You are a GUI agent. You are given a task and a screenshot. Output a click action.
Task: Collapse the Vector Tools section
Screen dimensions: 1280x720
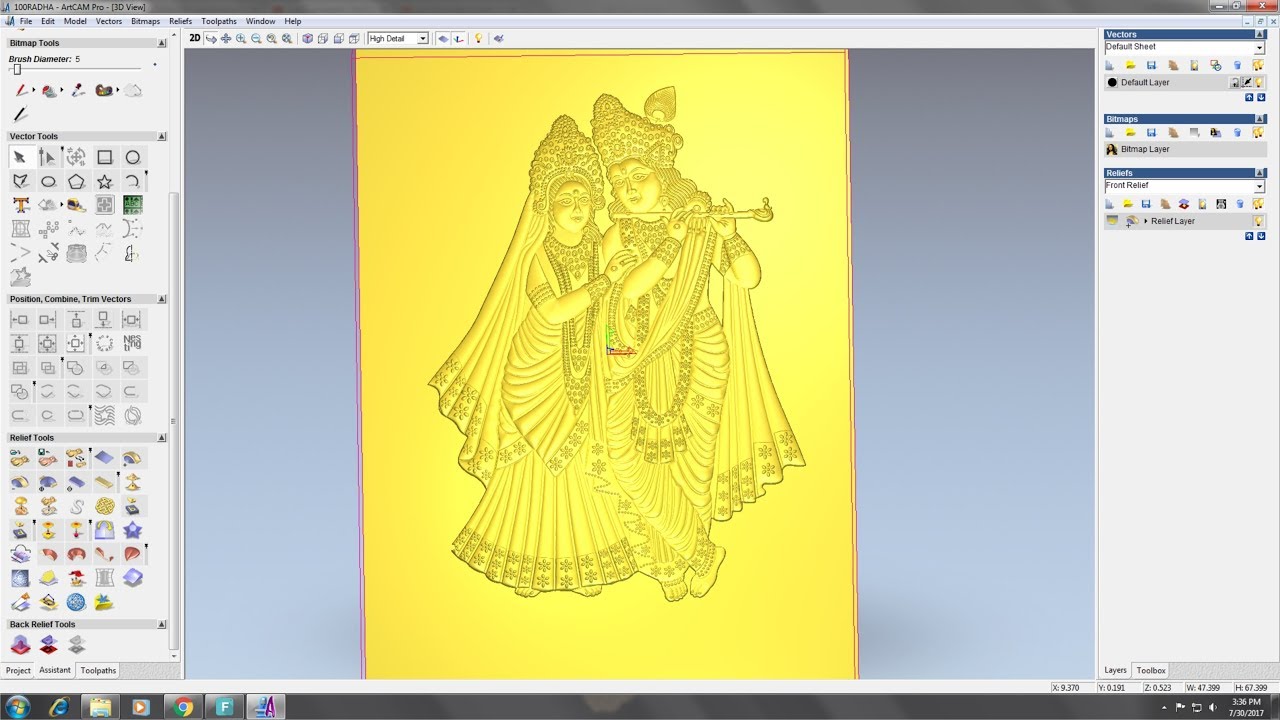click(162, 136)
